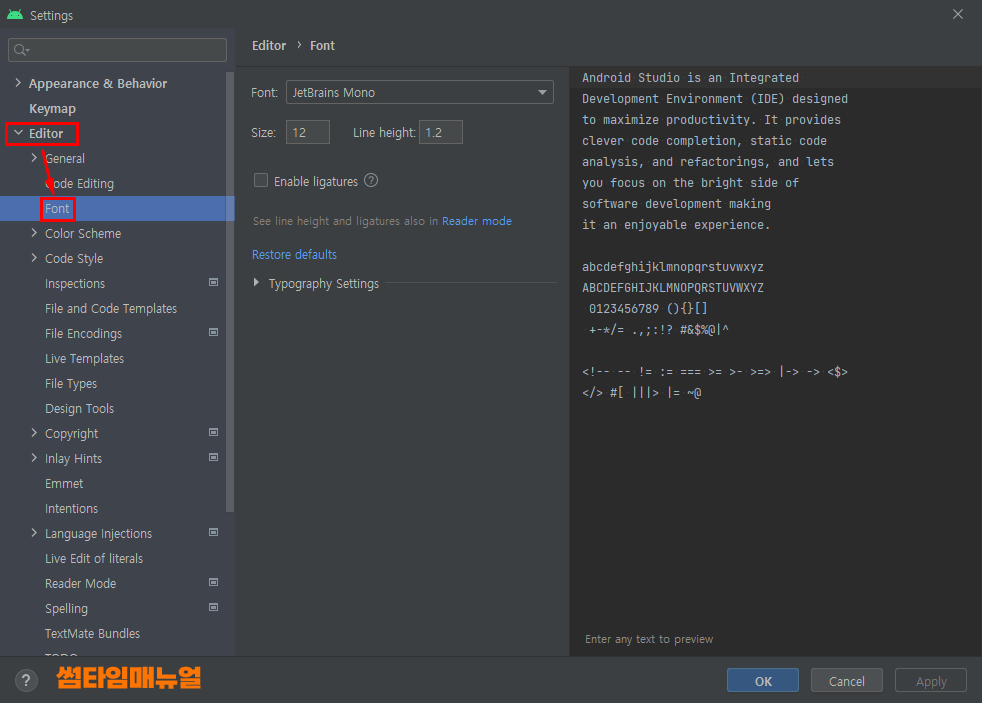The height and width of the screenshot is (703, 982).
Task: Click the project-level icon beside Reader Mode
Action: pyautogui.click(x=214, y=583)
